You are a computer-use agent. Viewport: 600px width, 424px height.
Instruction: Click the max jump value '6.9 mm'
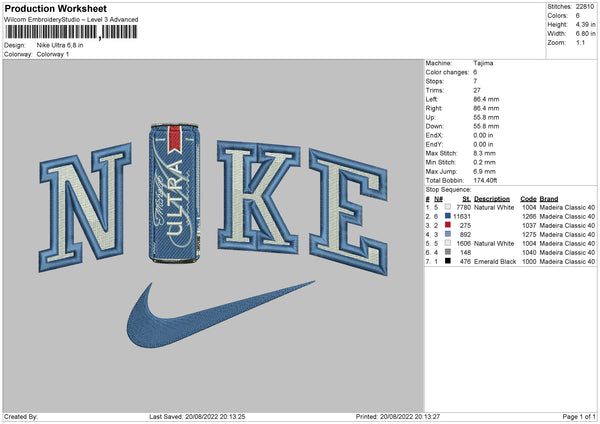(484, 171)
